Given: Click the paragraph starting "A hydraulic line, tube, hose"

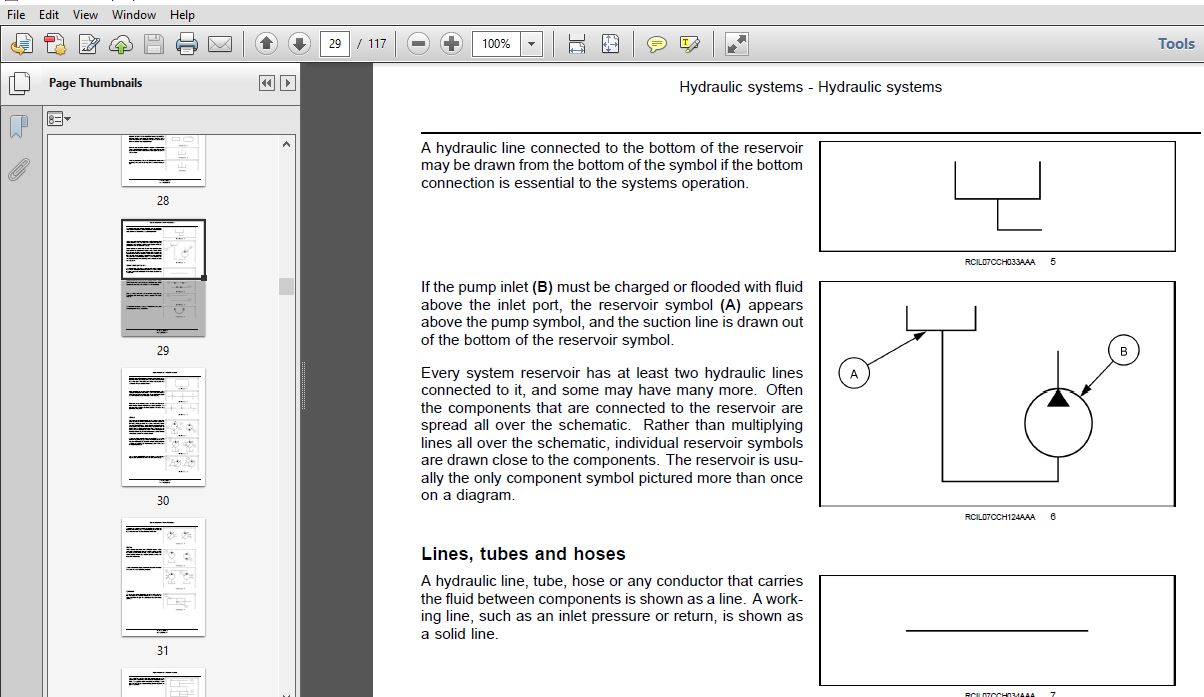Looking at the screenshot, I should pyautogui.click(x=612, y=607).
